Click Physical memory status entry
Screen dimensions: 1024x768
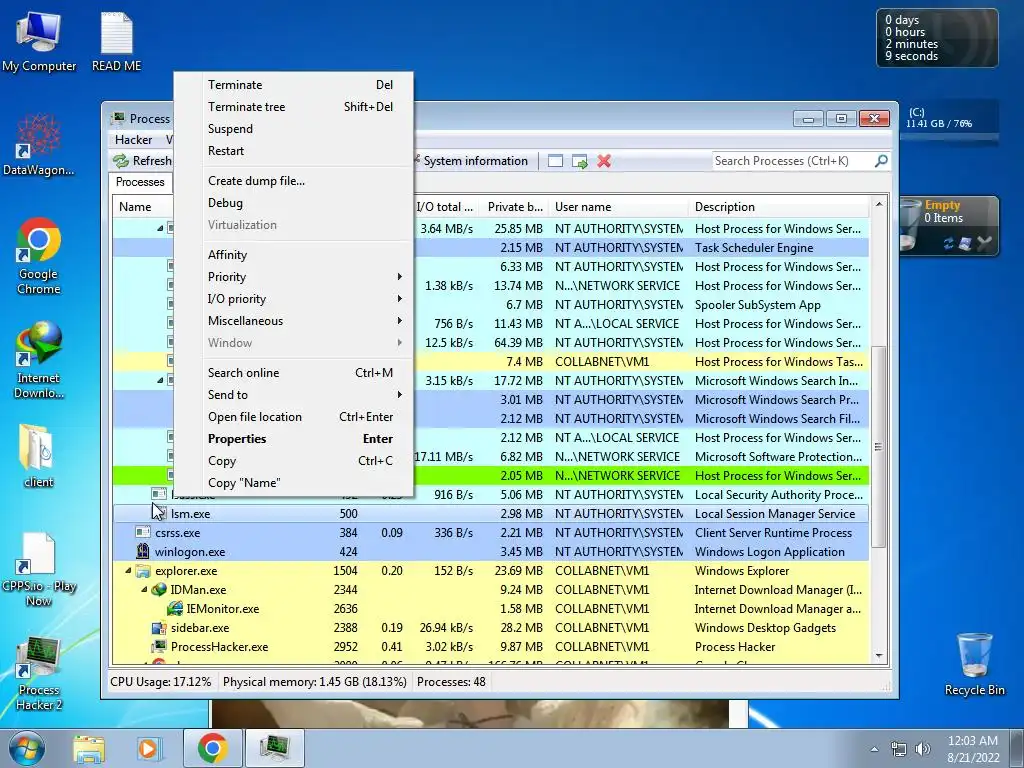point(314,682)
